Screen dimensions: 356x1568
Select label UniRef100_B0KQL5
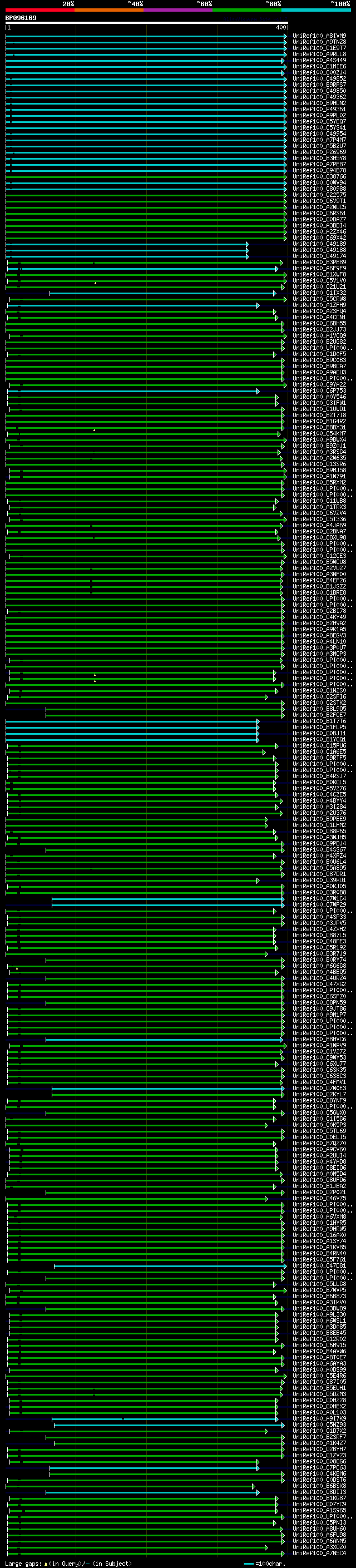[319, 782]
